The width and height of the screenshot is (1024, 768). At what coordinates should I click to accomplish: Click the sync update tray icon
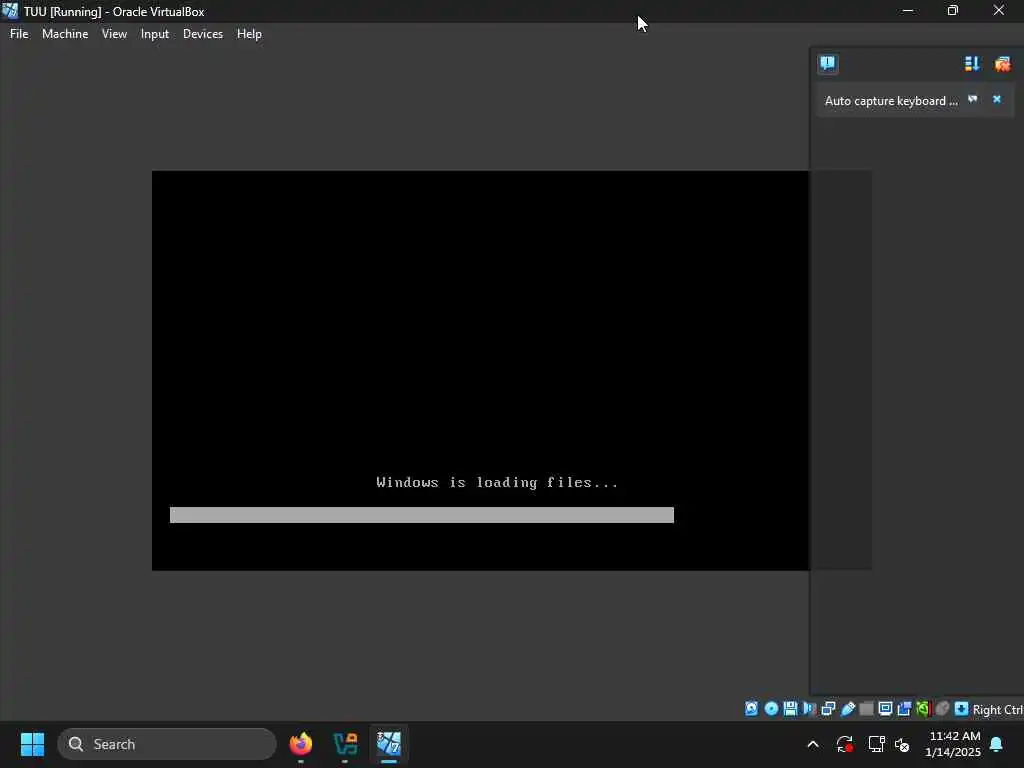tap(844, 744)
